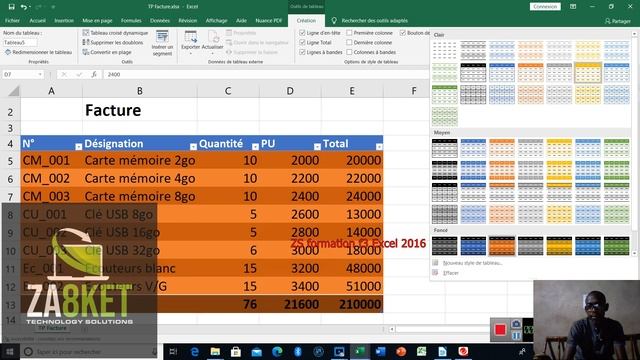This screenshot has width=640, height=360.
Task: Select the dark blue table style in Foncé
Action: [x=473, y=246]
